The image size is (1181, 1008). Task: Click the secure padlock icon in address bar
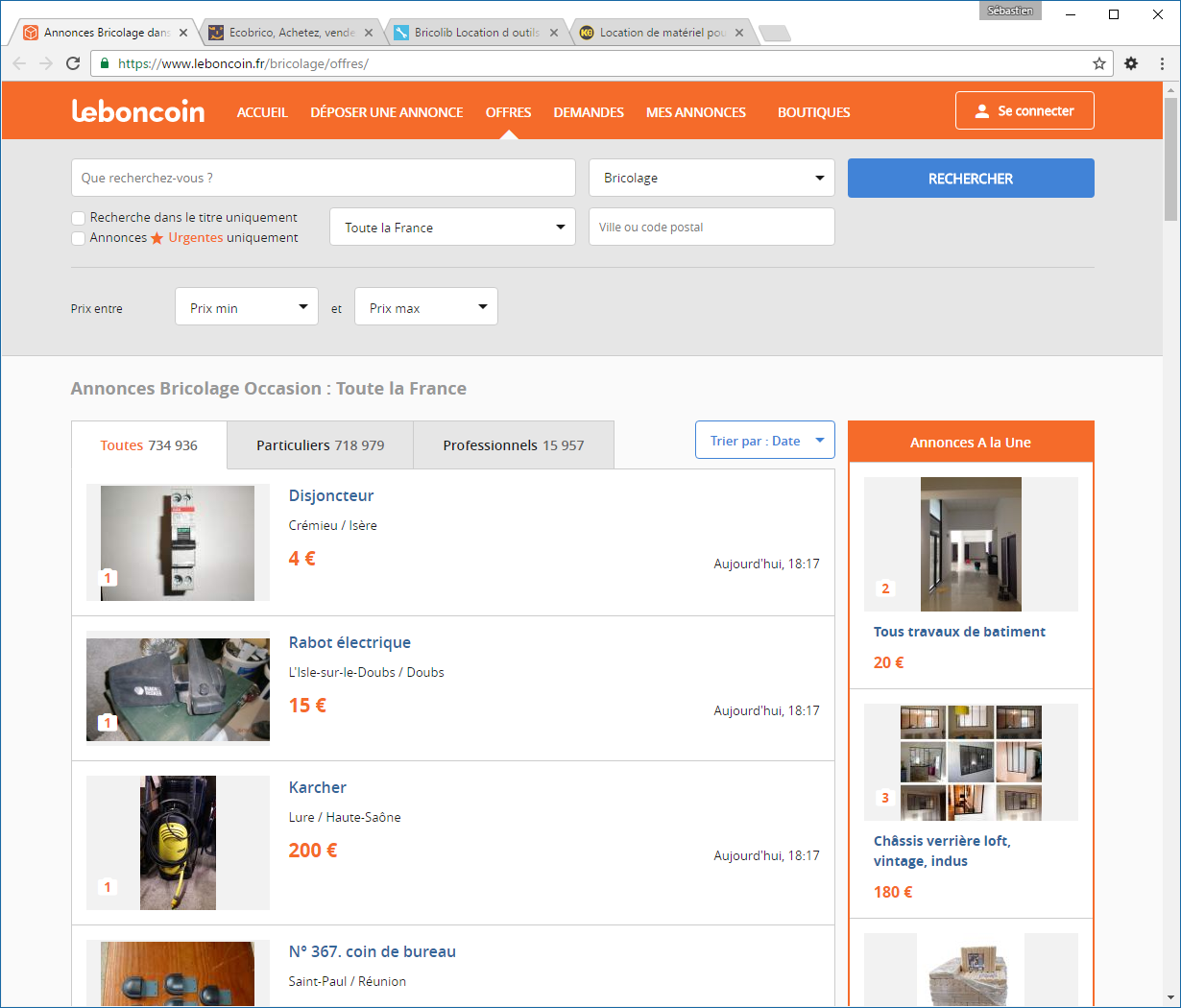(105, 63)
